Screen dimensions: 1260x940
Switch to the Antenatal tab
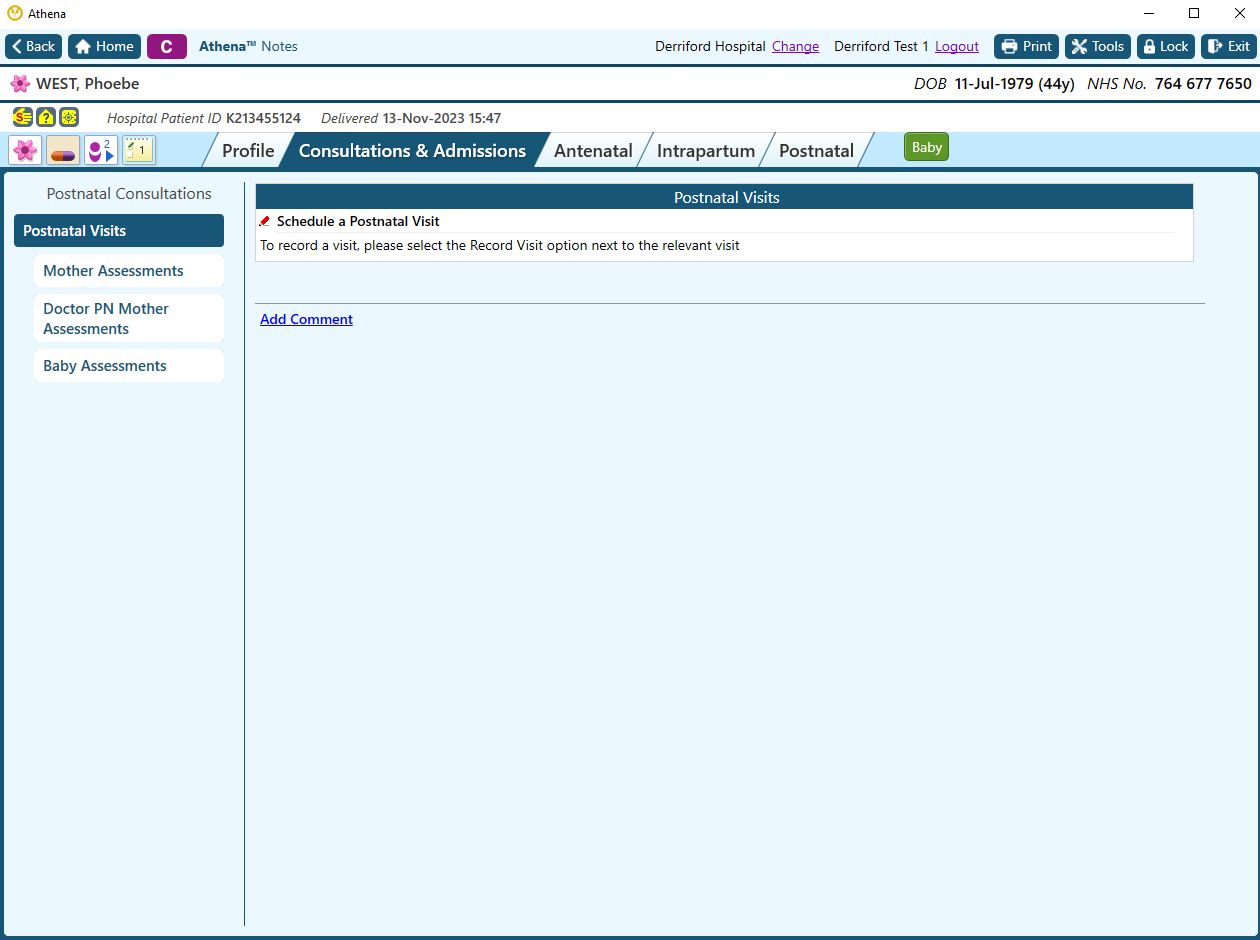click(x=593, y=150)
